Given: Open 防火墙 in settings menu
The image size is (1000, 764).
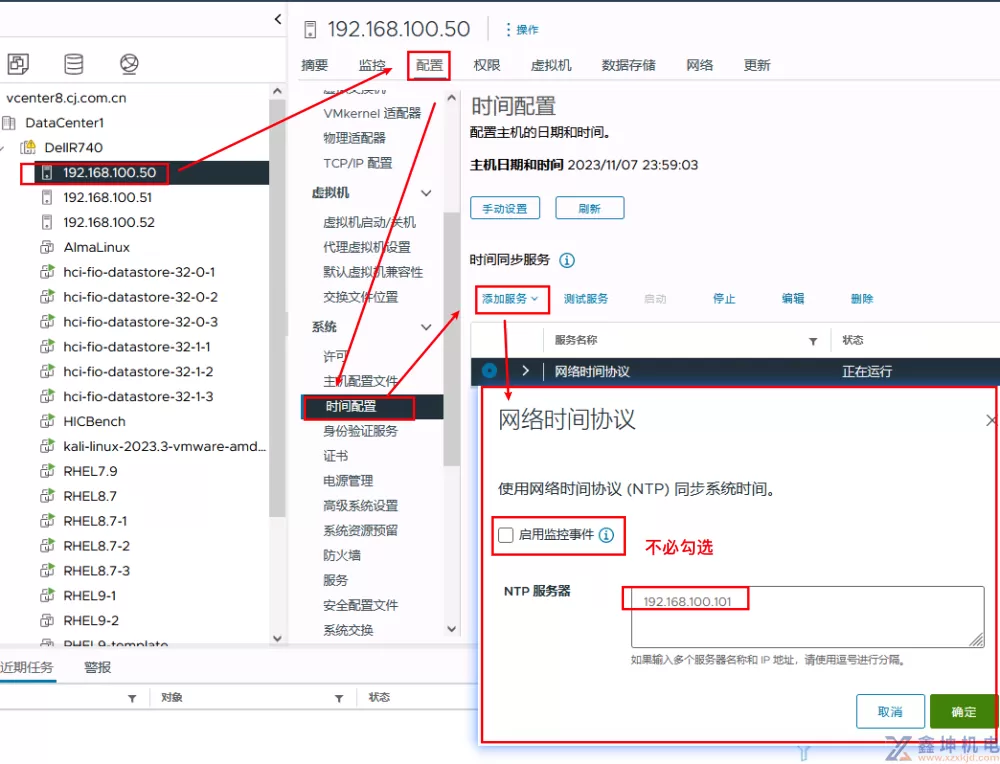Looking at the screenshot, I should click(x=342, y=556).
